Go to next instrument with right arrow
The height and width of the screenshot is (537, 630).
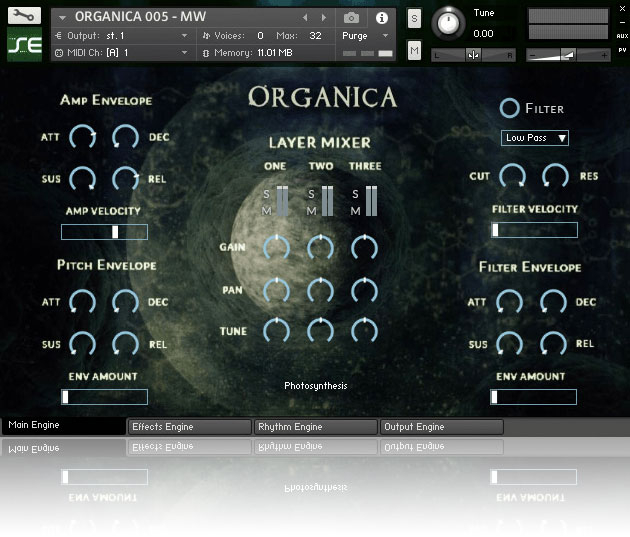pyautogui.click(x=324, y=18)
